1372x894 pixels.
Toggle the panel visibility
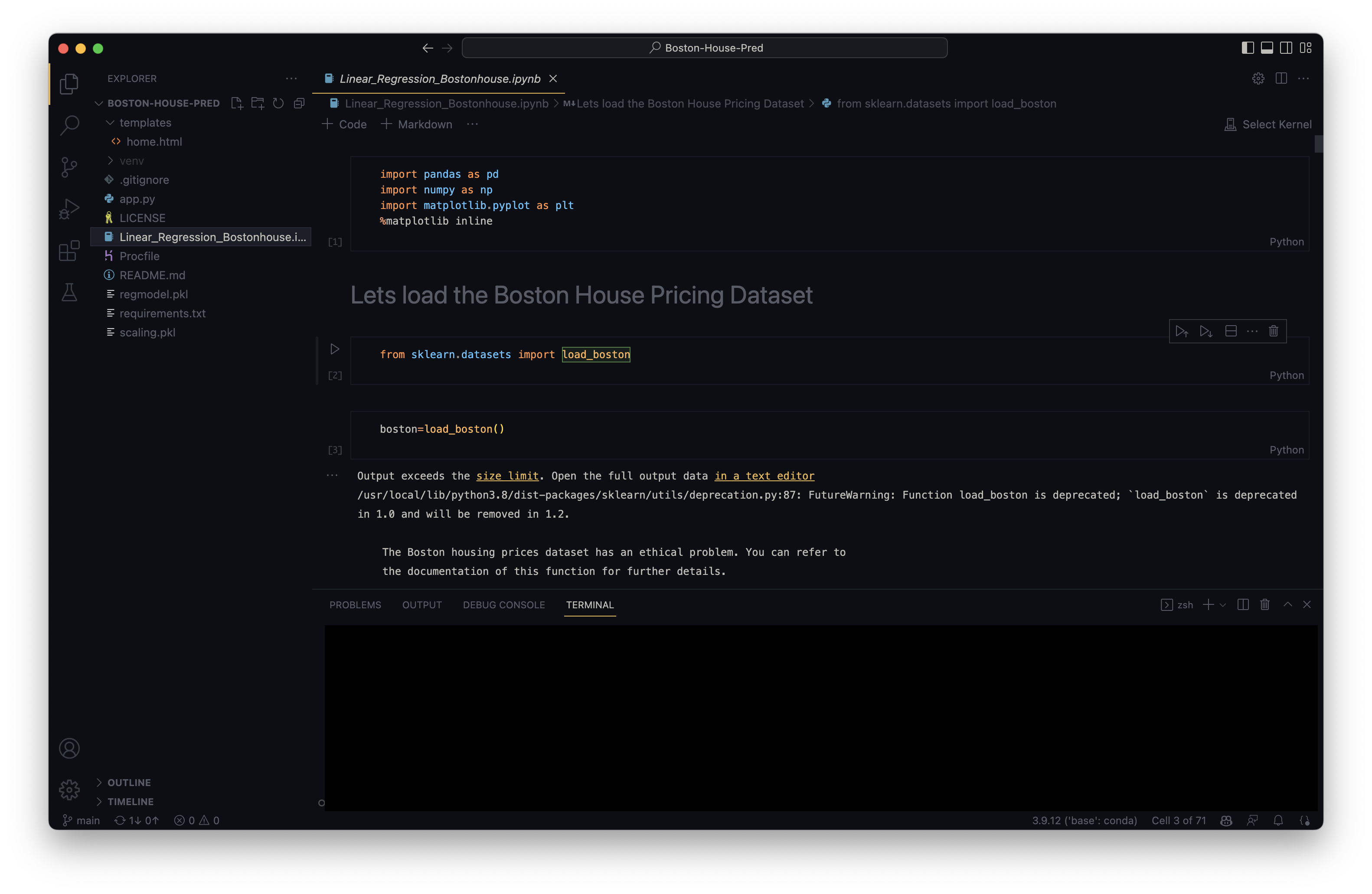click(1267, 48)
